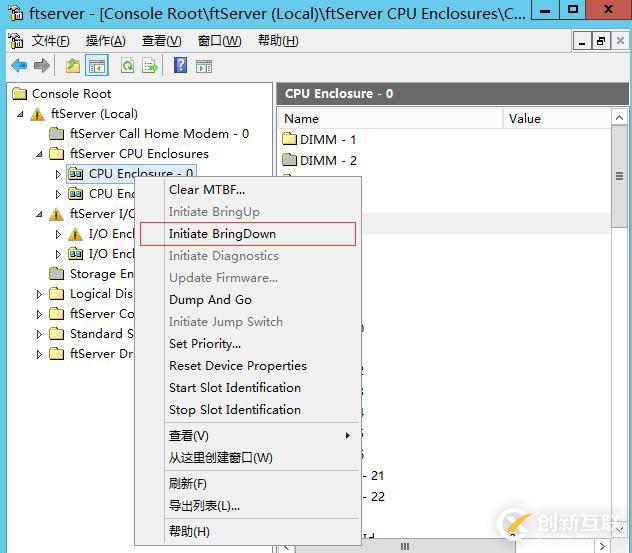The height and width of the screenshot is (553, 632).
Task: Click the warning icon on first I/O Enclosure
Action: click(x=75, y=234)
